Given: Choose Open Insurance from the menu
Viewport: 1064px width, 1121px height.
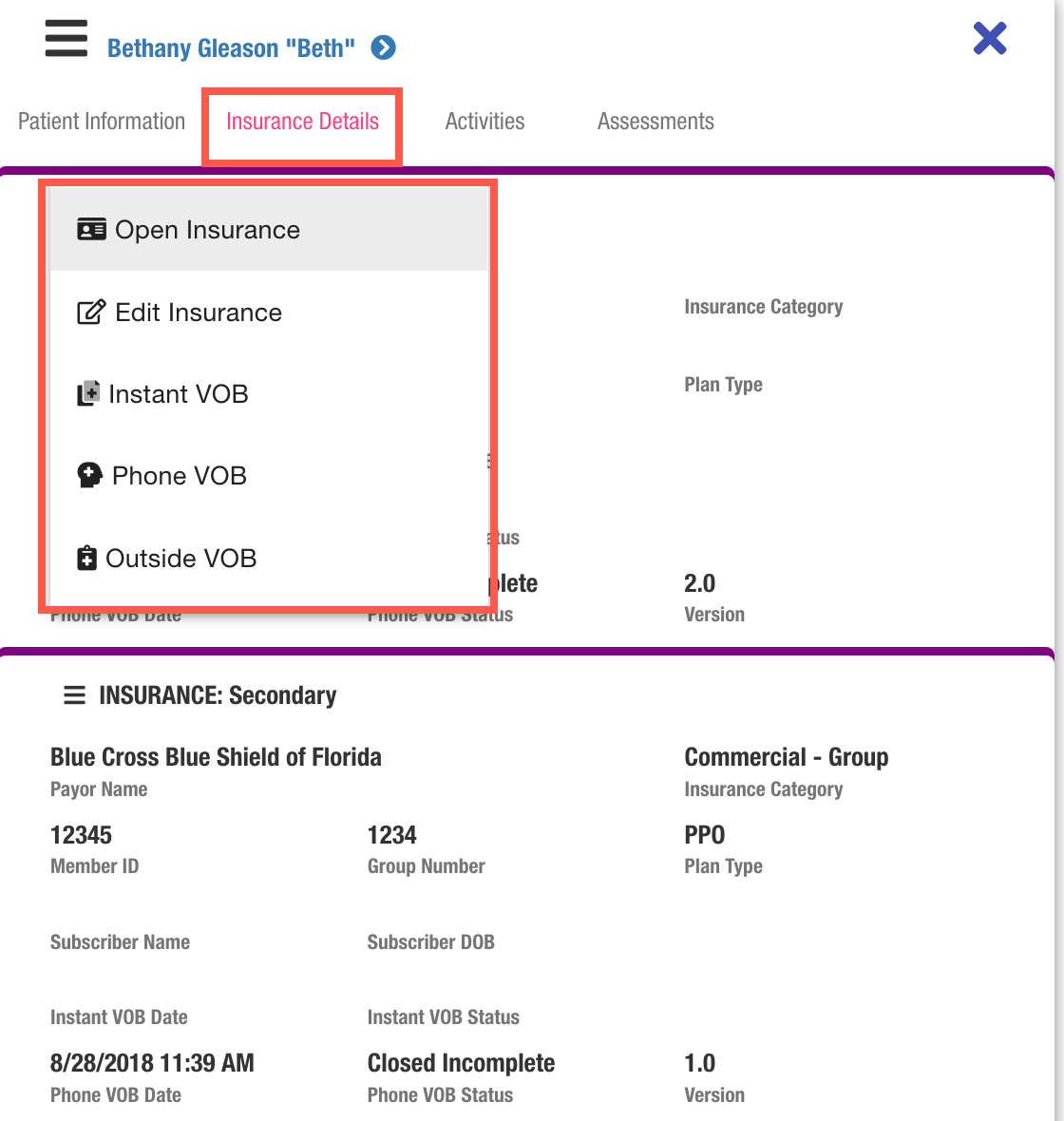Looking at the screenshot, I should 207,230.
